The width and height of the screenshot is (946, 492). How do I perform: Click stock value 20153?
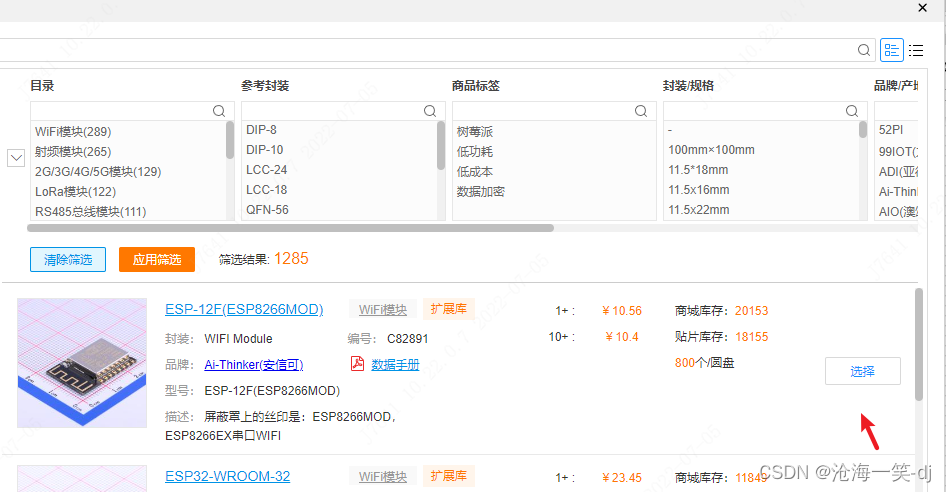pyautogui.click(x=752, y=311)
